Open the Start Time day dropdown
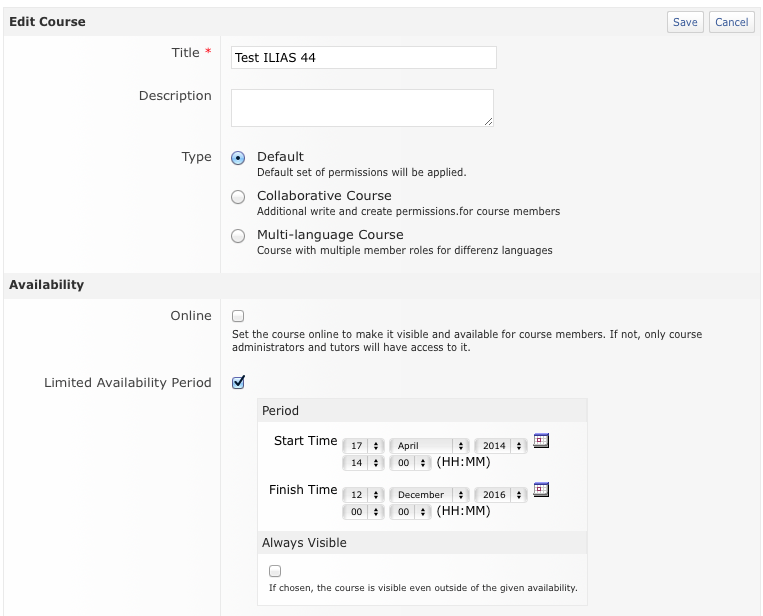 tap(363, 446)
